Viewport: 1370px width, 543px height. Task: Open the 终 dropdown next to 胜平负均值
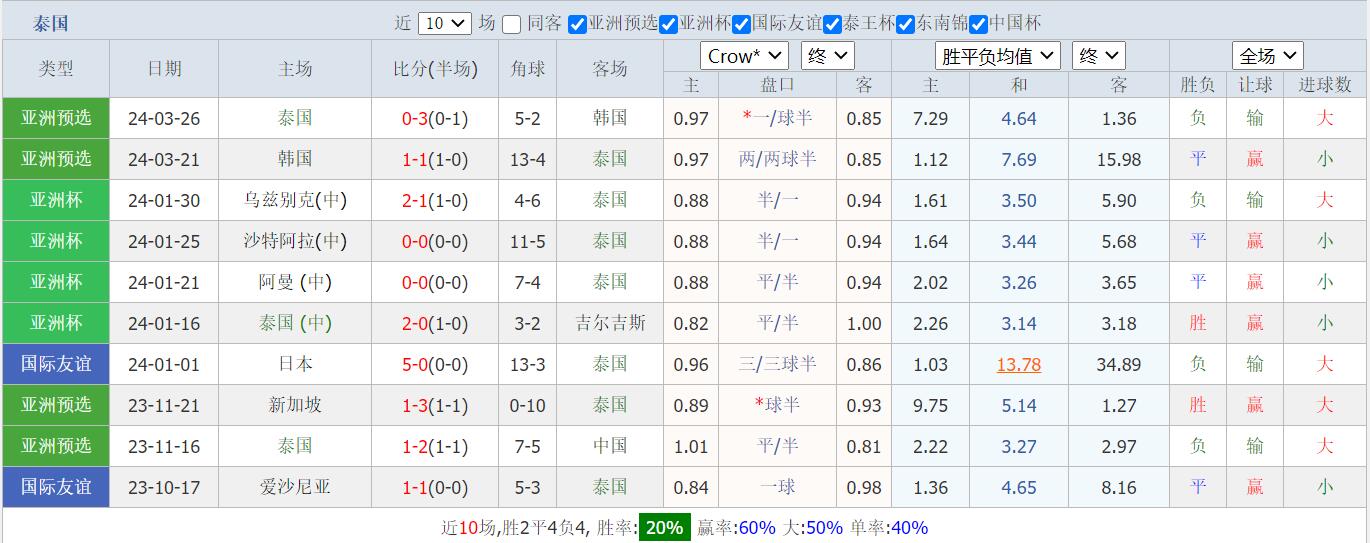(1098, 56)
